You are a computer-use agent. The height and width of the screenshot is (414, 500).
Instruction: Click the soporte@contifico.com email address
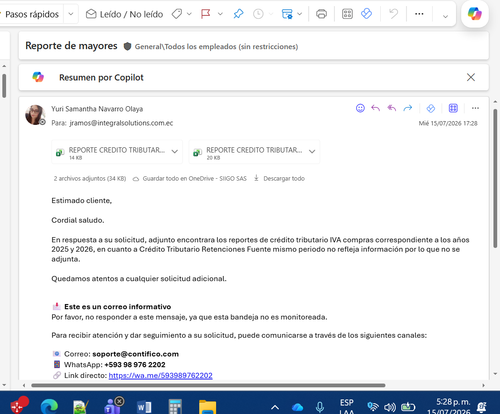pyautogui.click(x=135, y=354)
